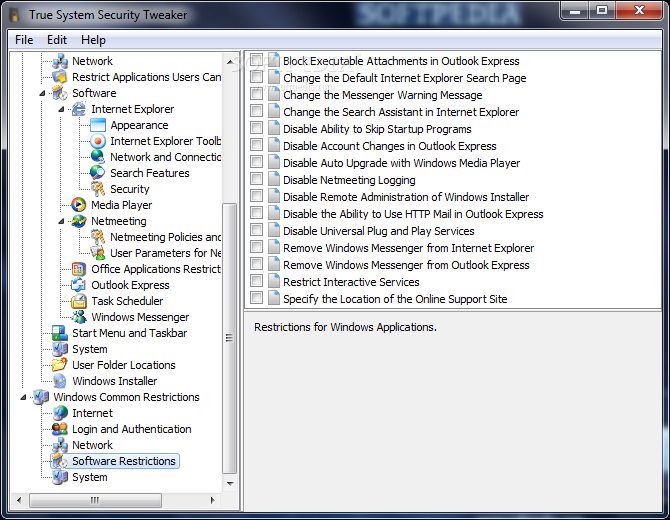Select the System item above User Folder Locations
The image size is (670, 520).
90,349
